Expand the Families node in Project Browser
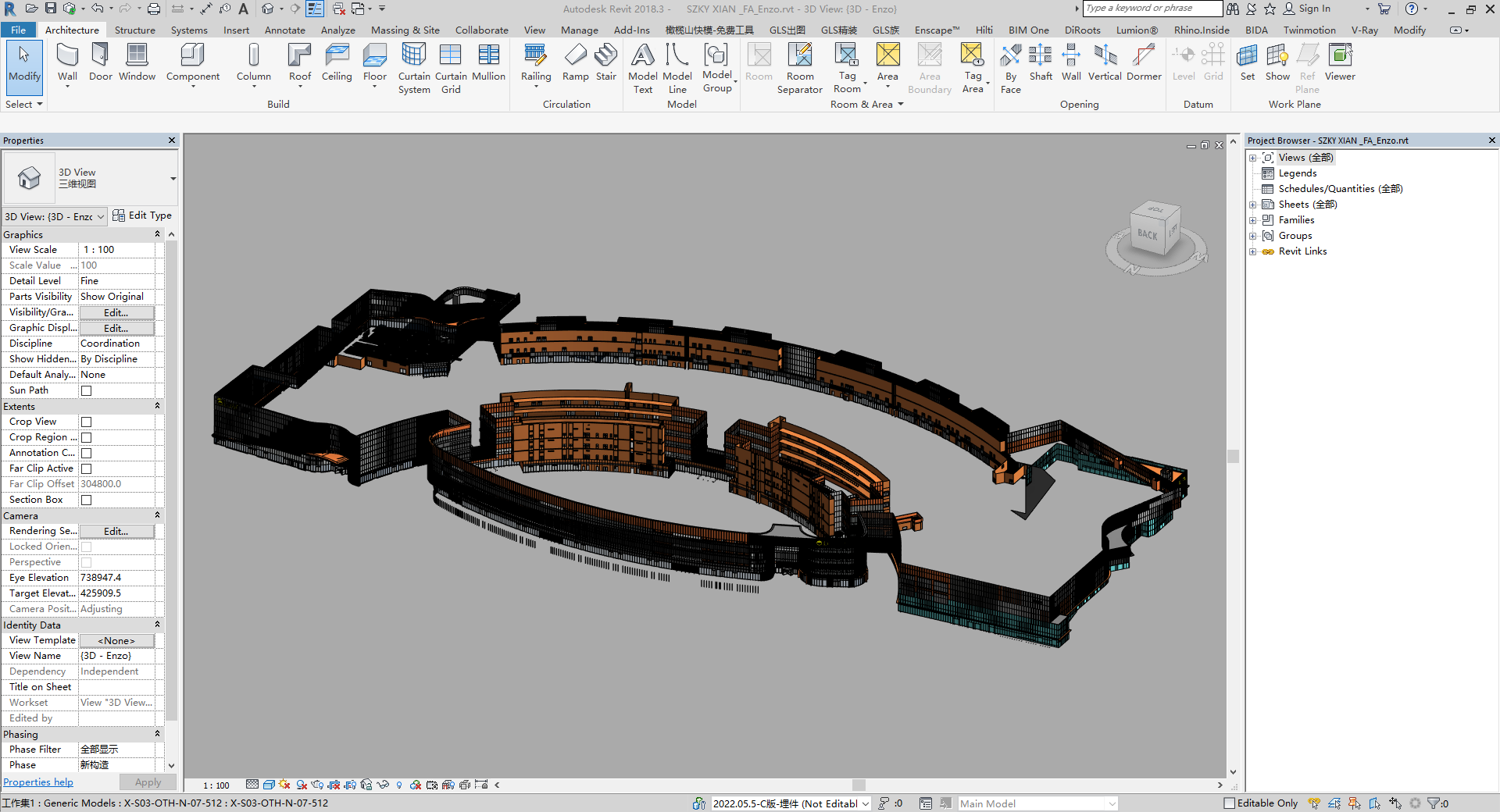 coord(1253,220)
